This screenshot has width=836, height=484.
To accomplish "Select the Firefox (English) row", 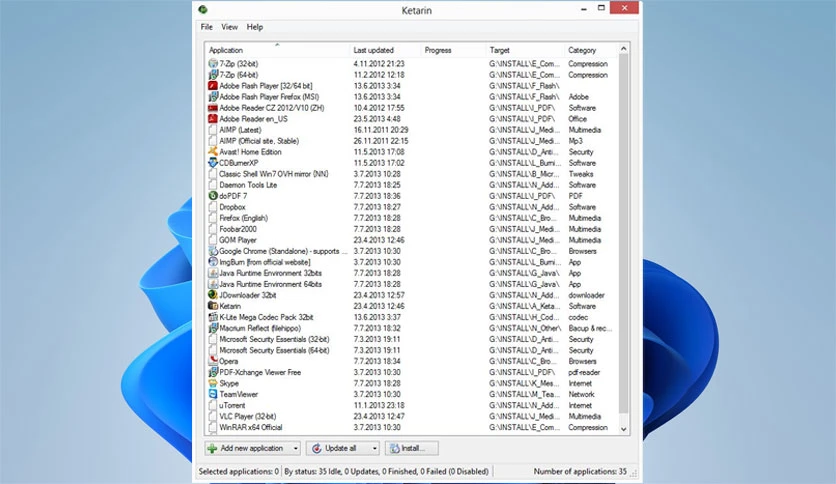I will click(x=412, y=218).
